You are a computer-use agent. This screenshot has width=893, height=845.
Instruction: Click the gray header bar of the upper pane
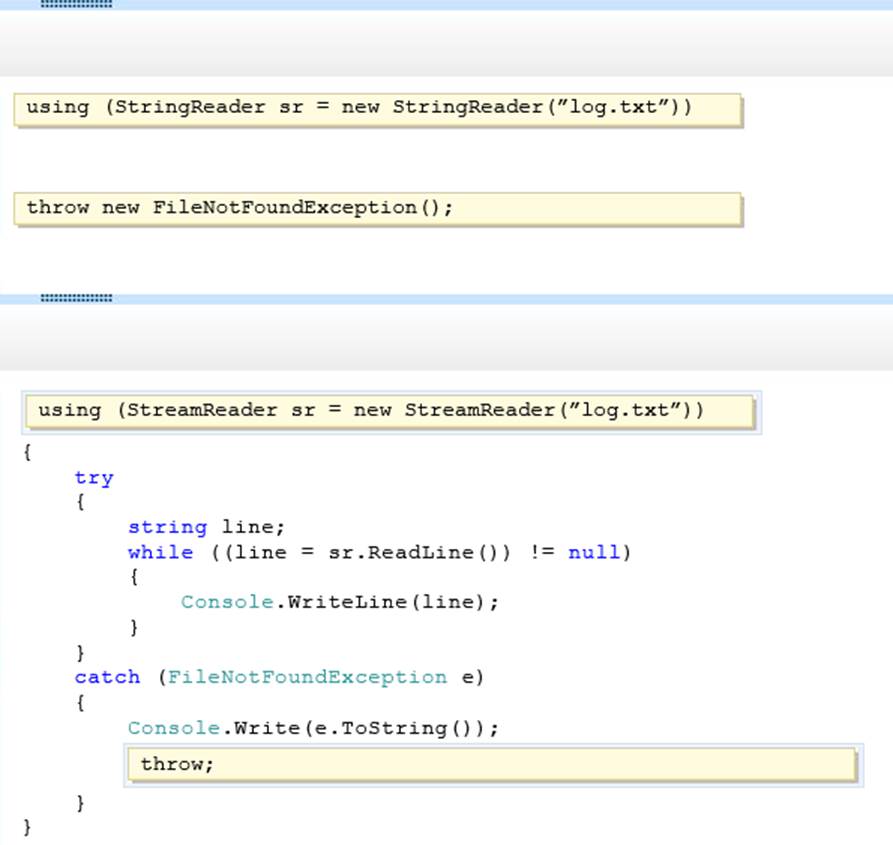coord(446,44)
